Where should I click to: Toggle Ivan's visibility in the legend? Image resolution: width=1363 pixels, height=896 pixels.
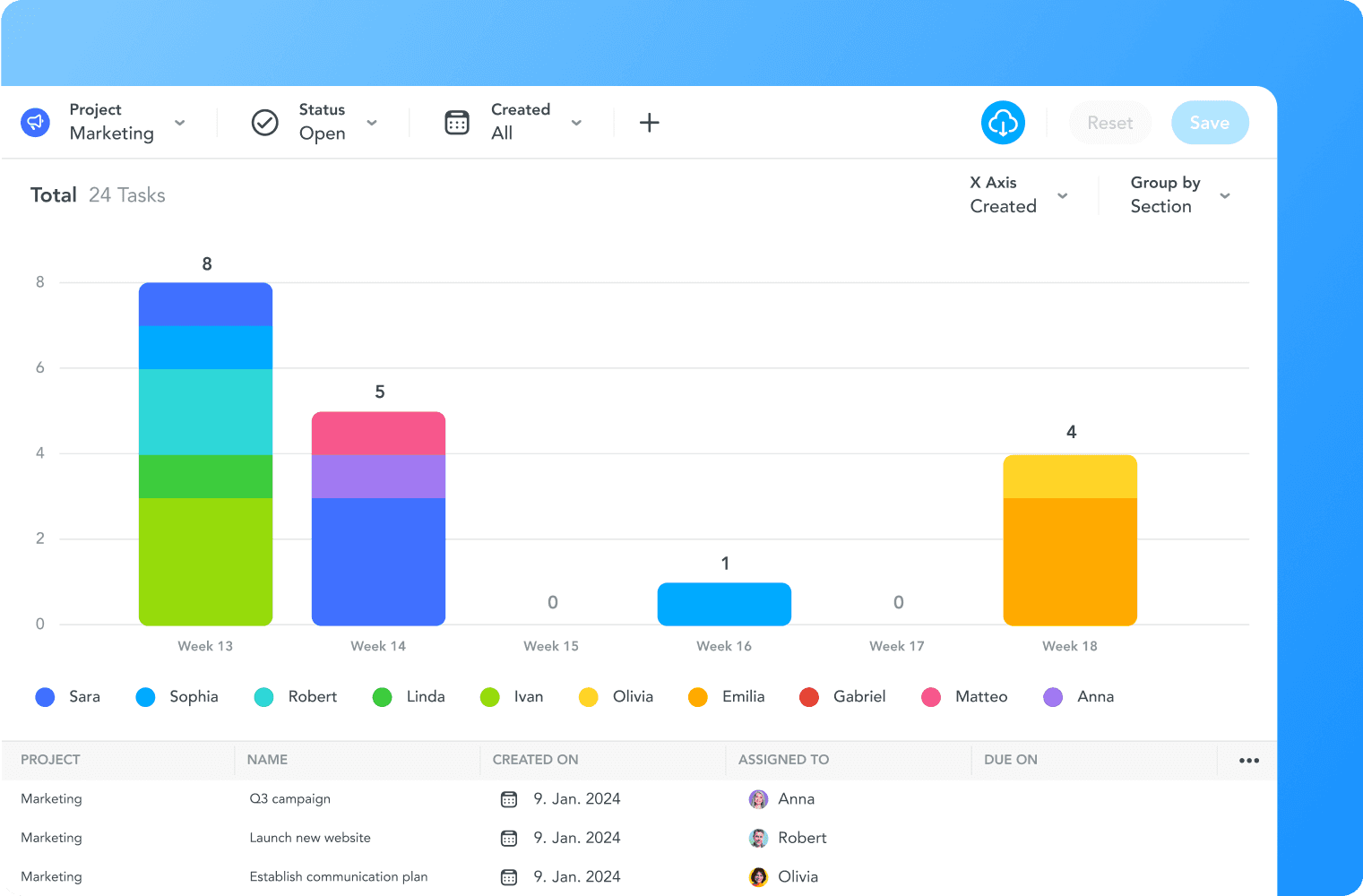click(513, 696)
